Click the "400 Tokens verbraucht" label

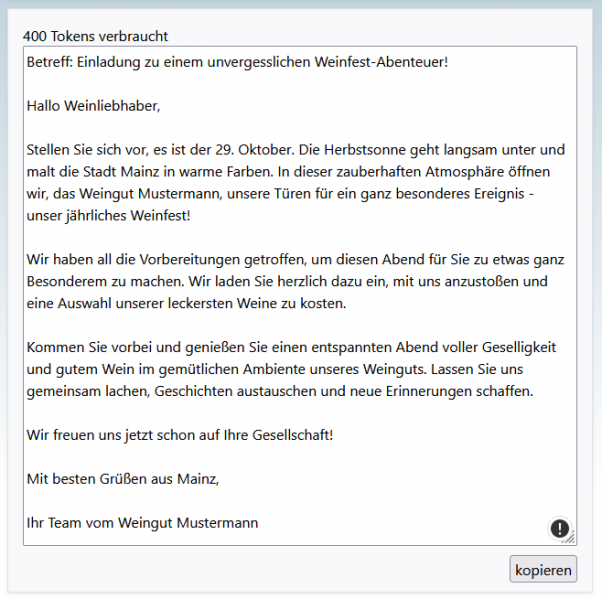pos(95,36)
